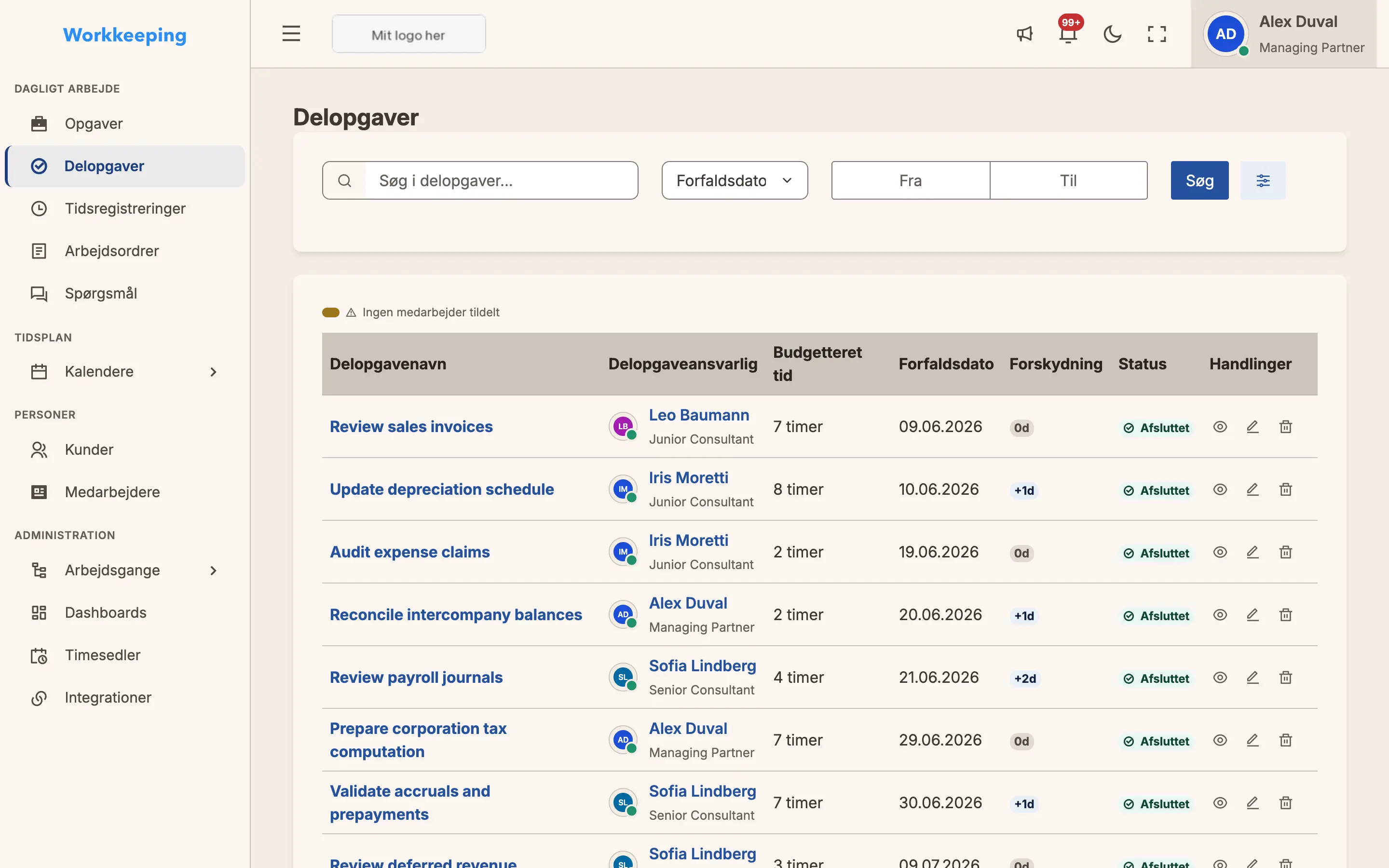Open the Prepare corporation tax computation link
This screenshot has width=1389, height=868.
point(418,740)
